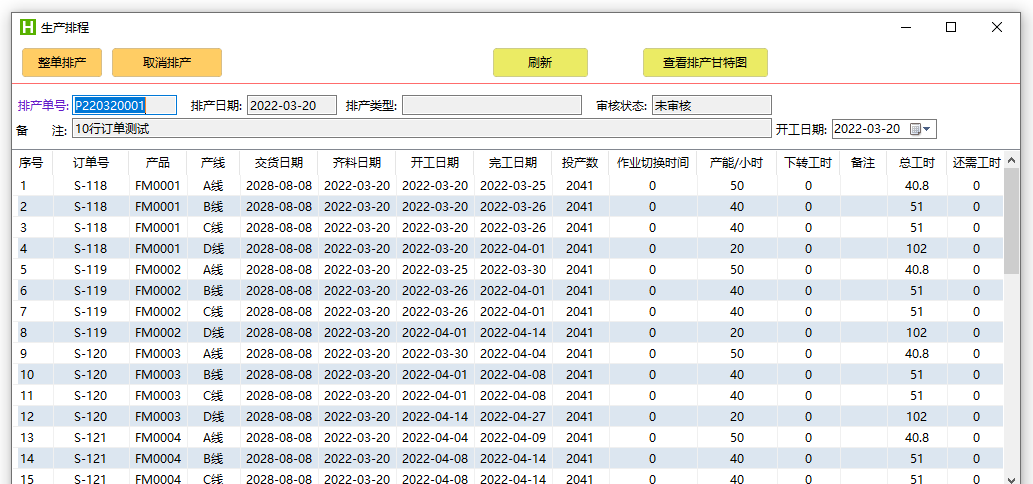Sort by the 产线 column header
Viewport: 1033px width, 484px height.
[213, 163]
